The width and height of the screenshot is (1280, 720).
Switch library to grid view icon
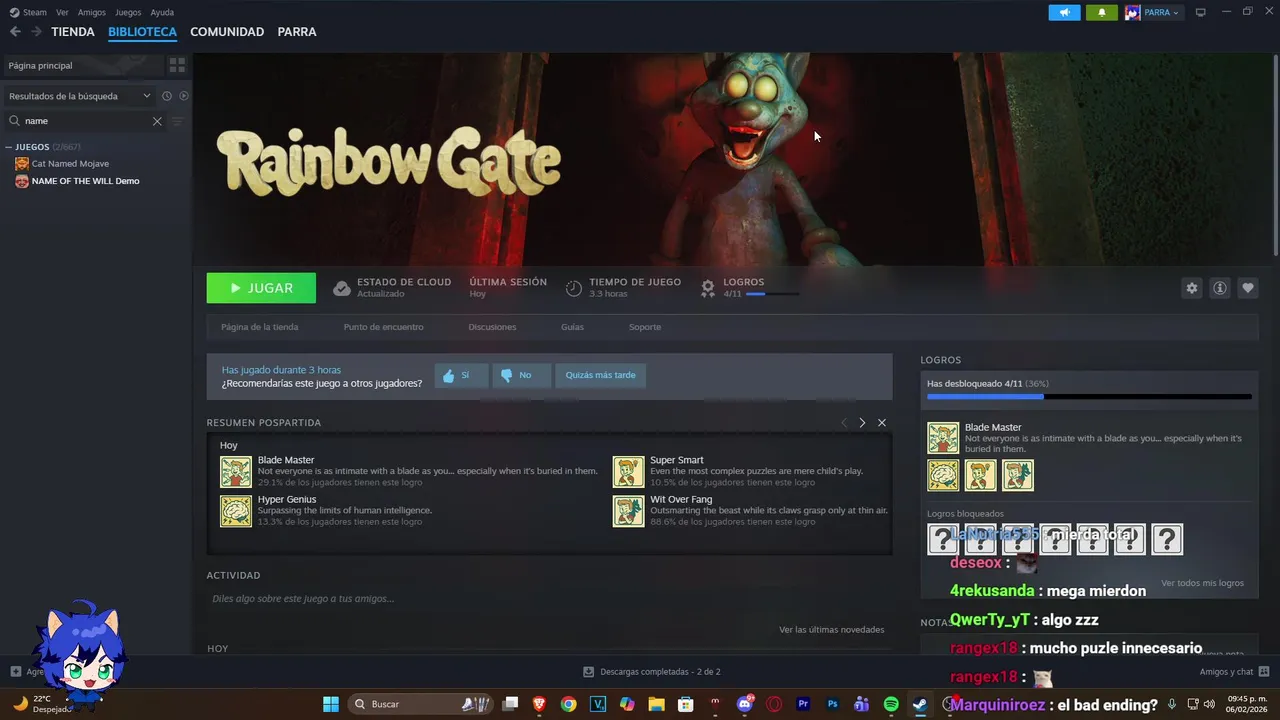(177, 65)
